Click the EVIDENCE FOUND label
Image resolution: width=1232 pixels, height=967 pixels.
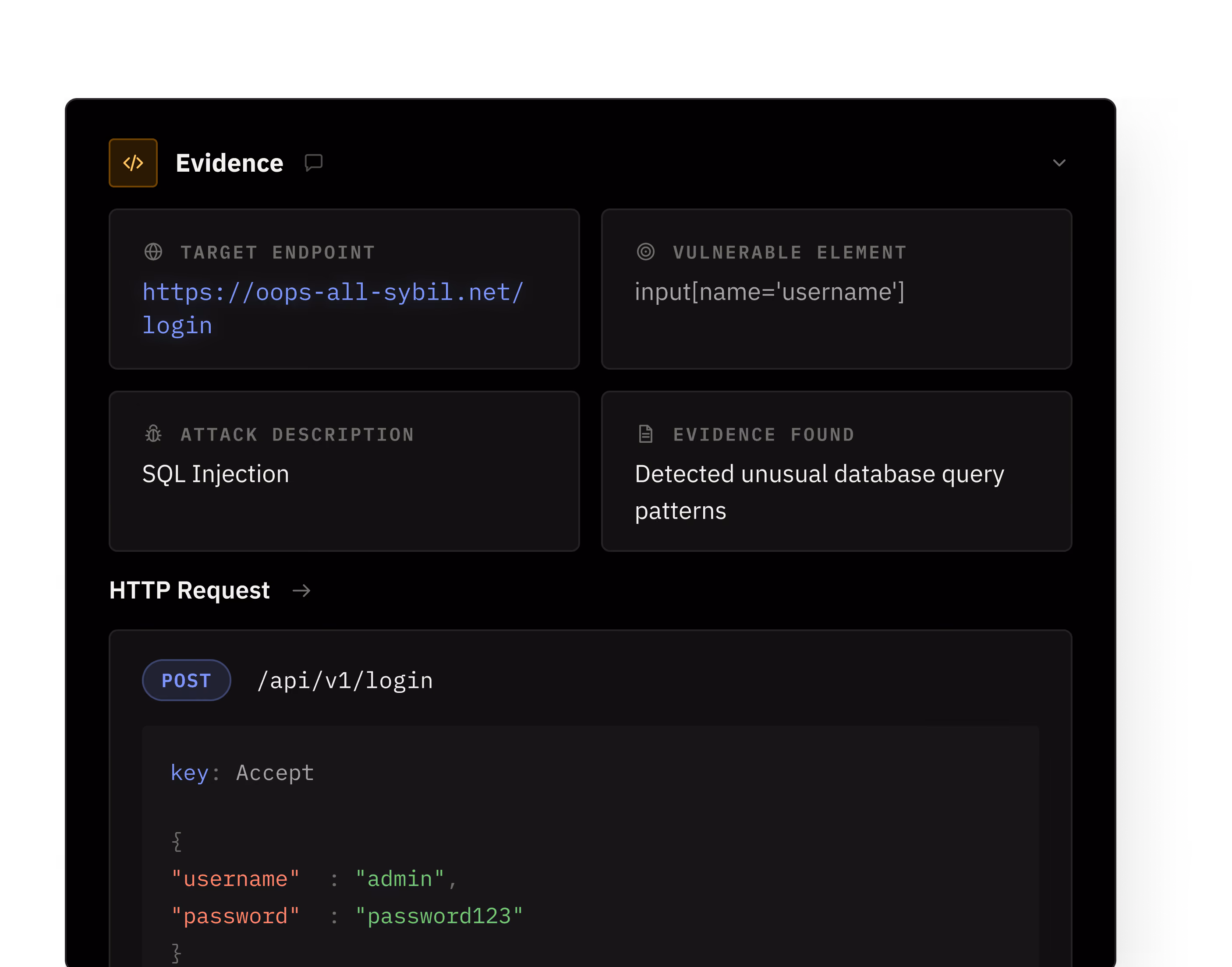click(764, 435)
